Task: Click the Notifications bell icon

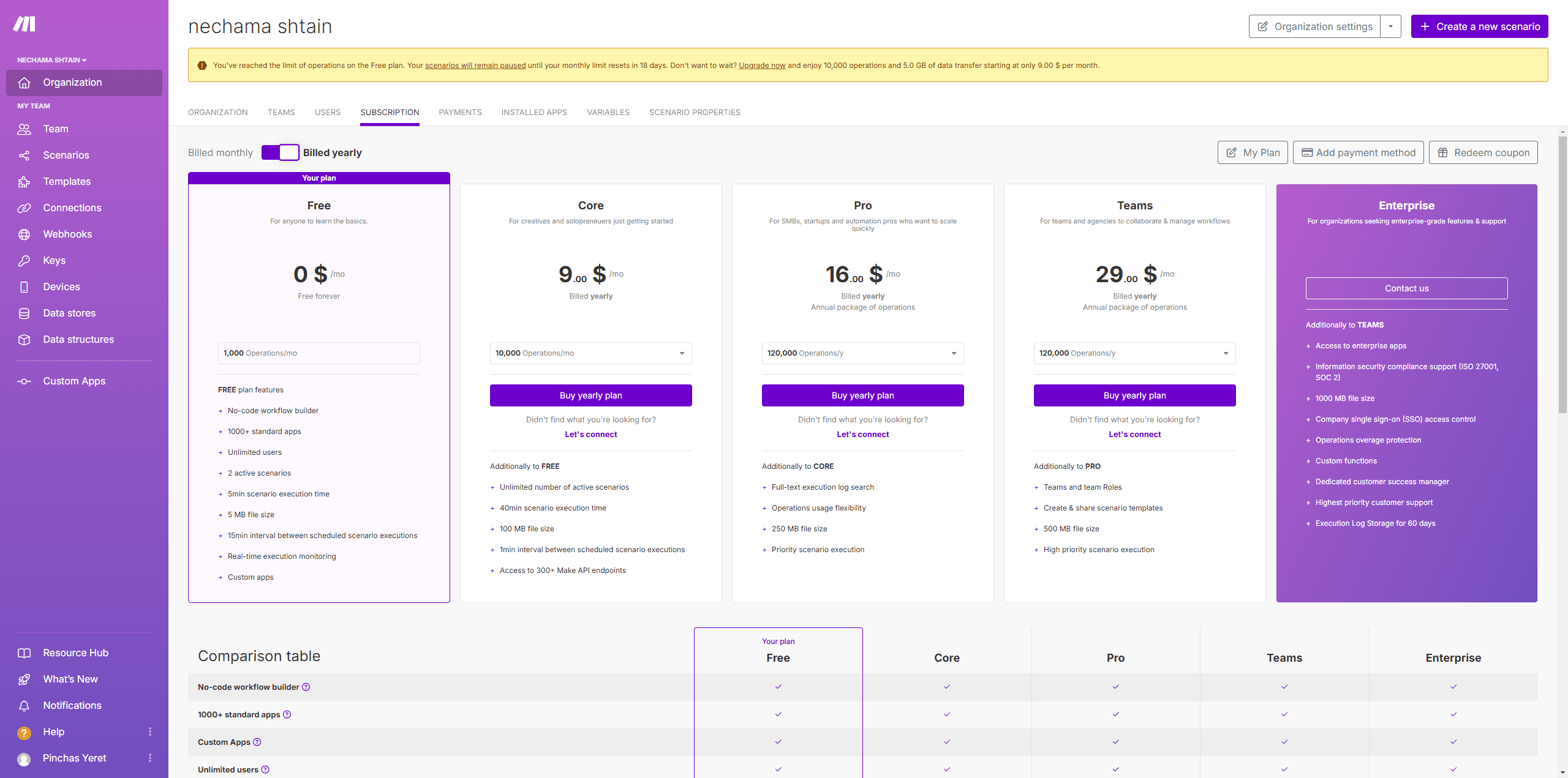Action: pyautogui.click(x=24, y=706)
